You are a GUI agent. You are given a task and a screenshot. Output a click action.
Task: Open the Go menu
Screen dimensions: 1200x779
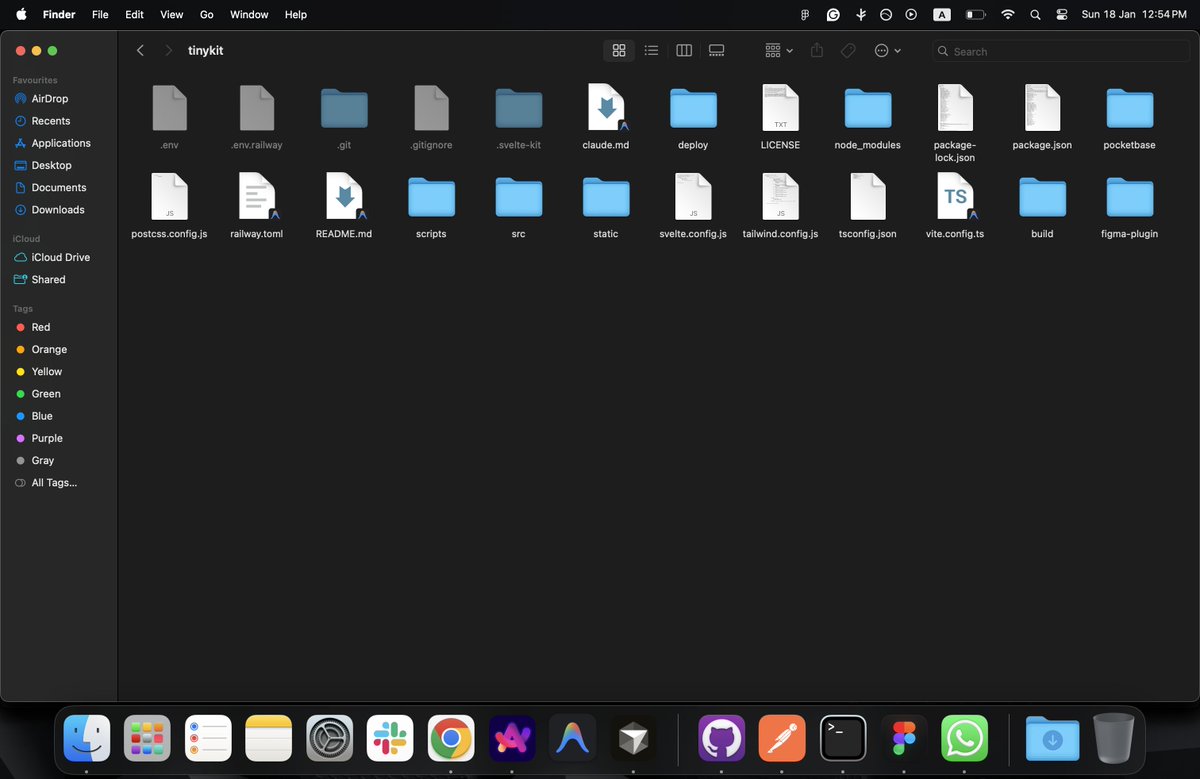207,15
